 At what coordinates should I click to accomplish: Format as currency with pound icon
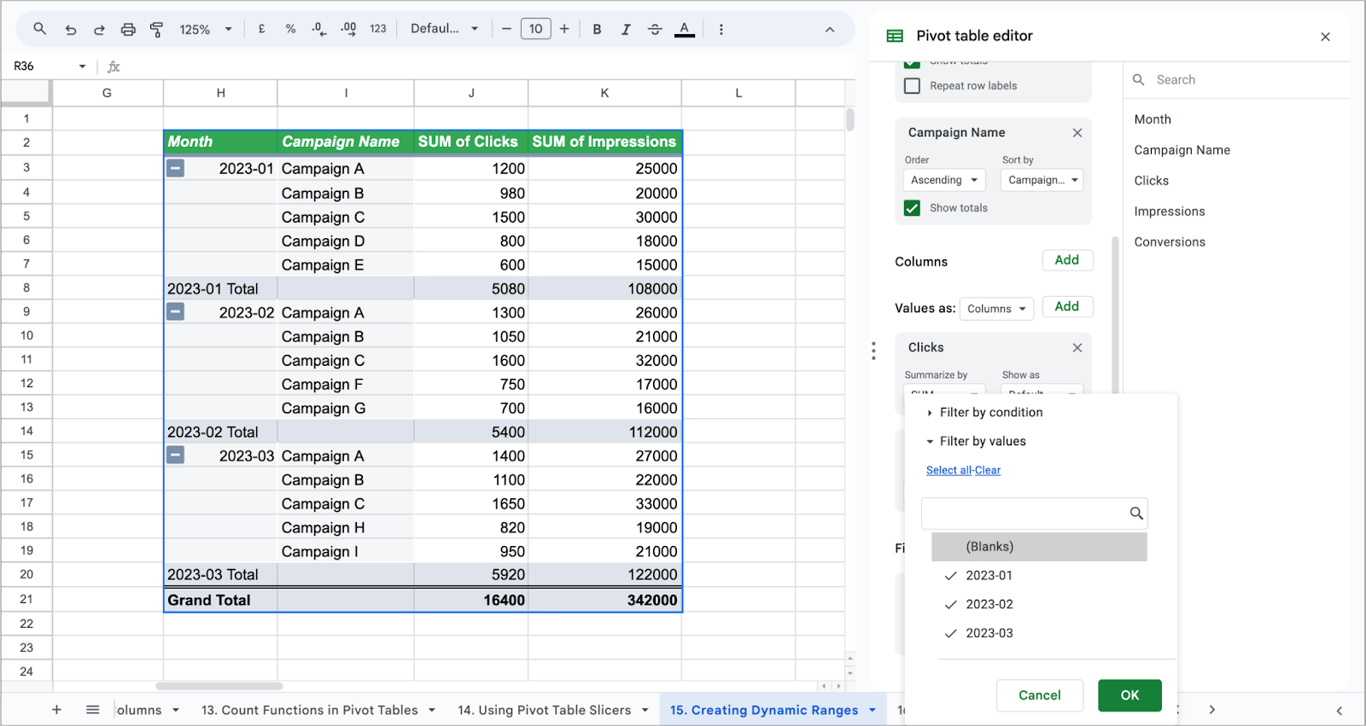point(262,29)
